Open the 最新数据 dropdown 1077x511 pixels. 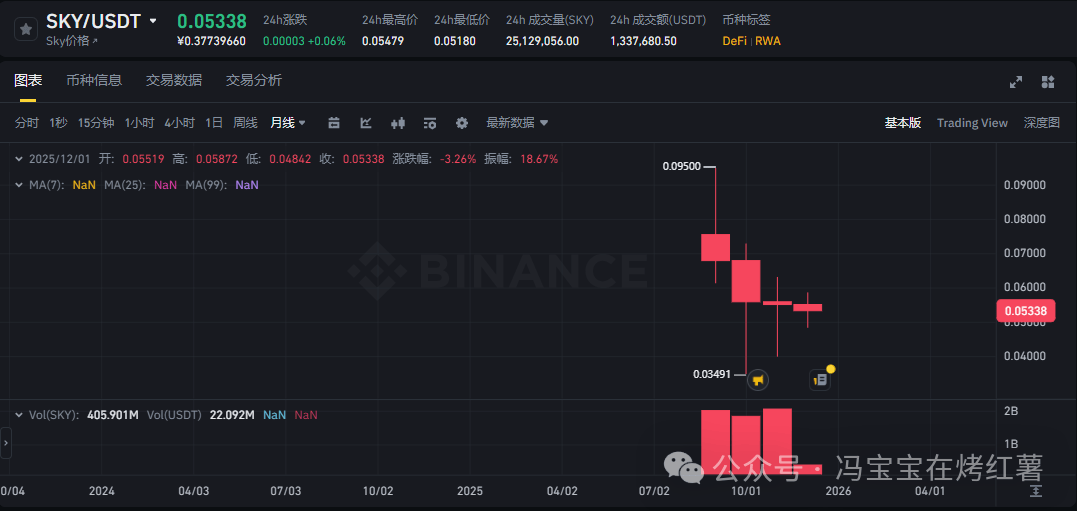coord(517,123)
